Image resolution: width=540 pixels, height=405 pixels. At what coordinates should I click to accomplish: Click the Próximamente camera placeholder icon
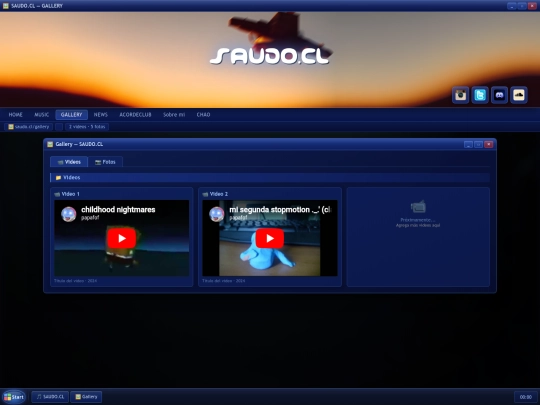pos(418,207)
